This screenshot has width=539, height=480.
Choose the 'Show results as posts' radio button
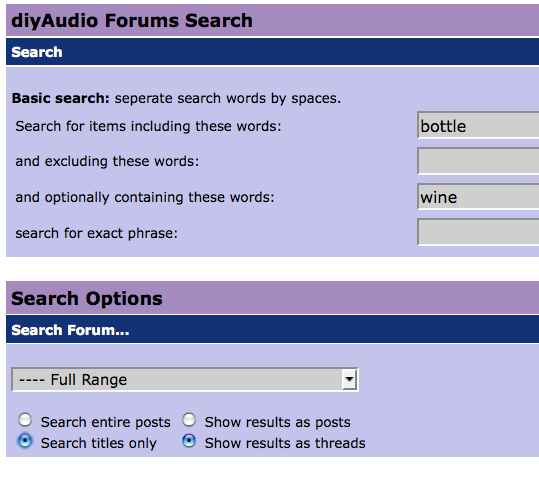tap(189, 420)
